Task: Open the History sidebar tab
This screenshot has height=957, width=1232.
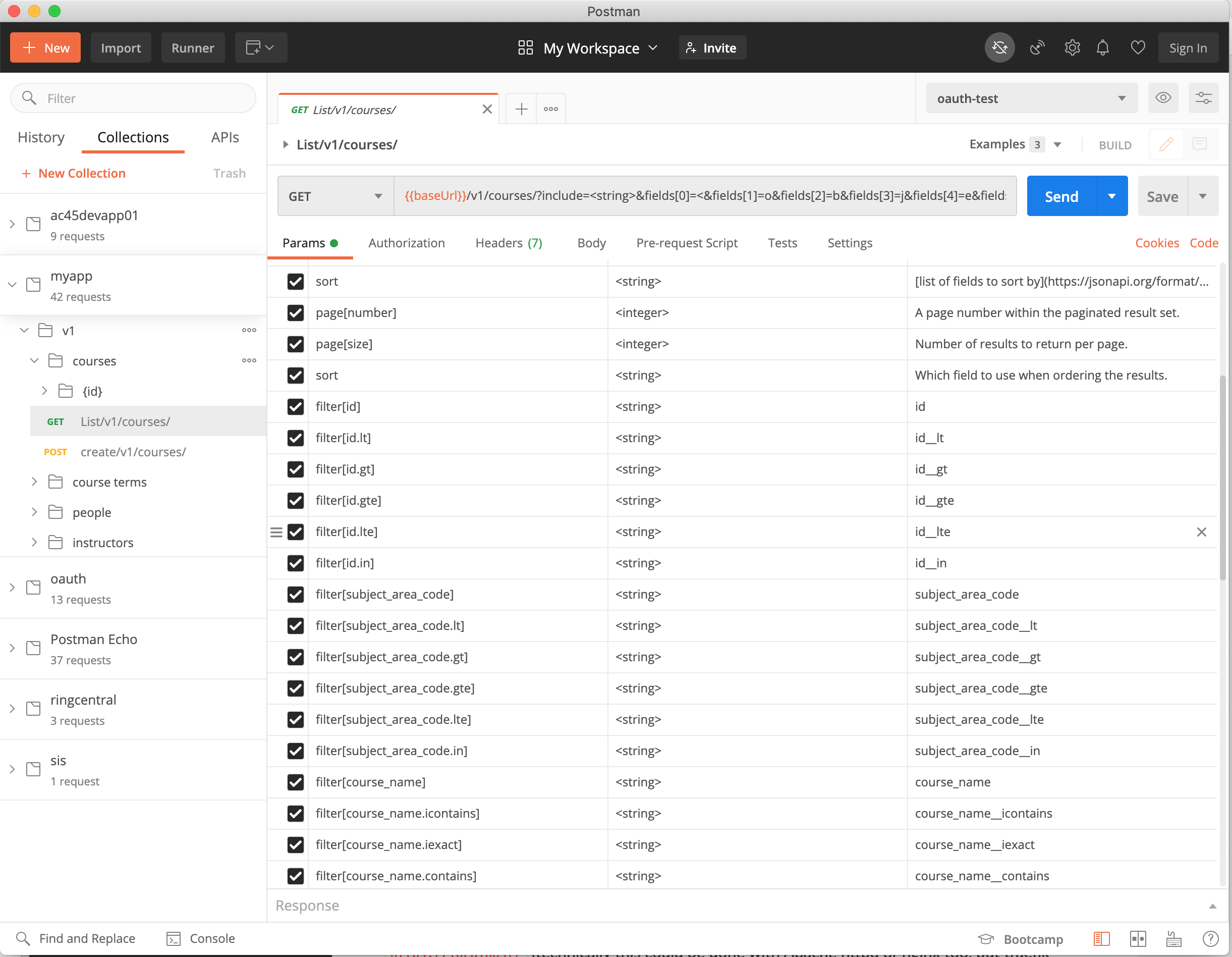Action: pos(41,137)
